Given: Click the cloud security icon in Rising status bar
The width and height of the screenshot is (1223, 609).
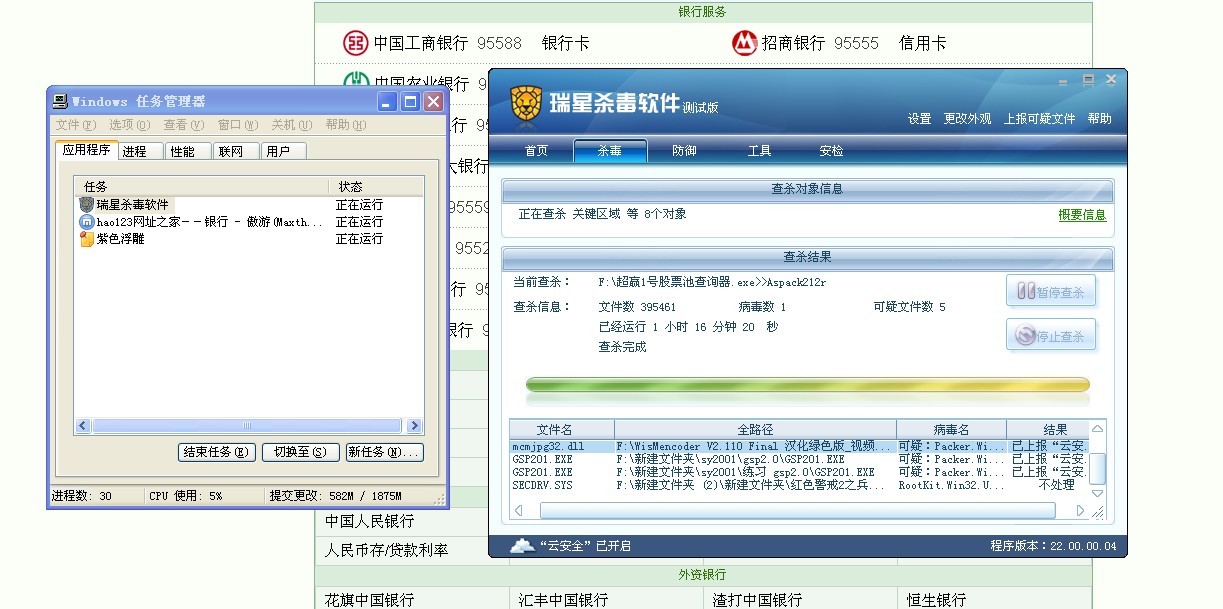Looking at the screenshot, I should pyautogui.click(x=521, y=545).
